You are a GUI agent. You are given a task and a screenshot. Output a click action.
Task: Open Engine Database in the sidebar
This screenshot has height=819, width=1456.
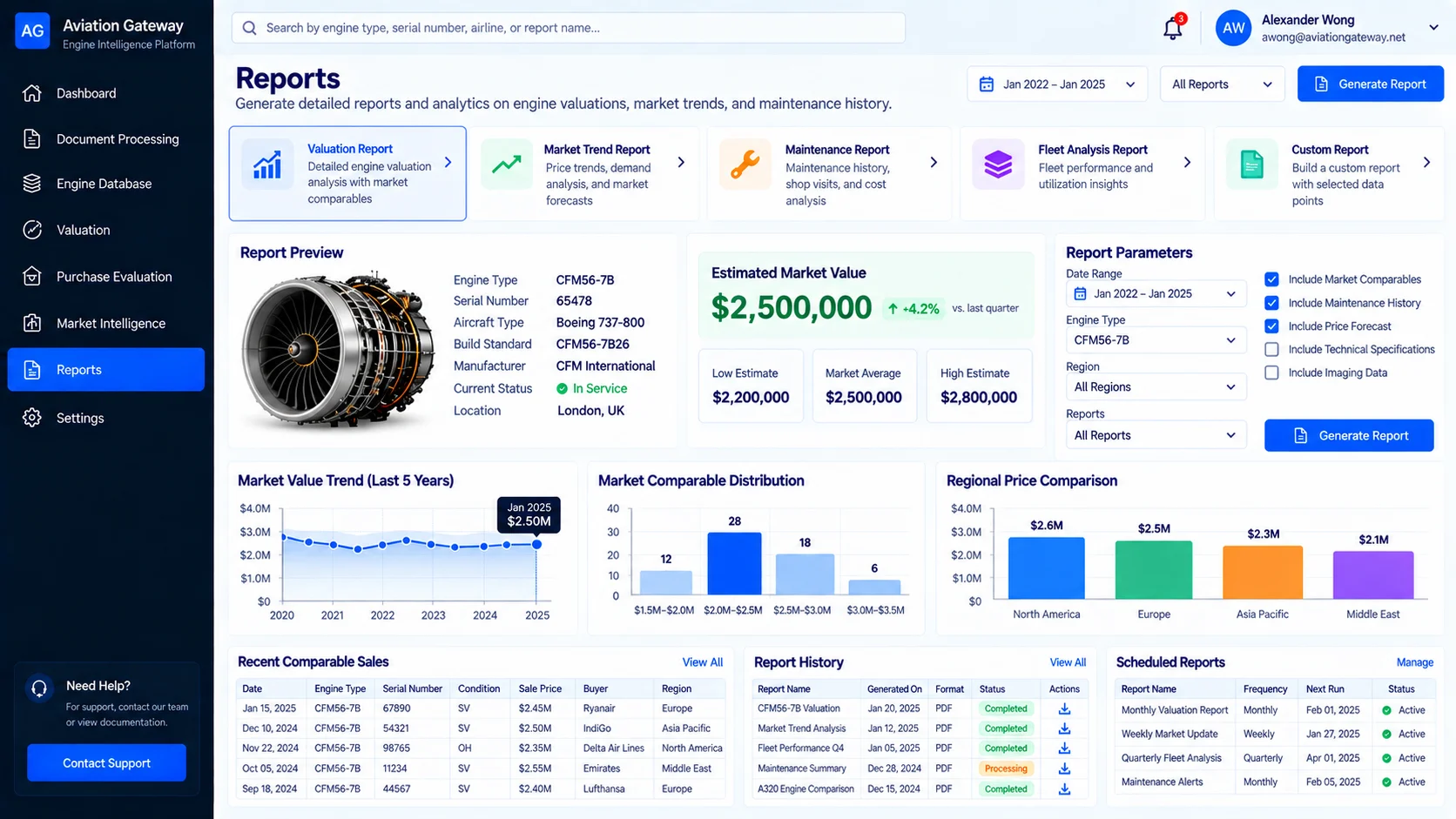click(x=106, y=184)
